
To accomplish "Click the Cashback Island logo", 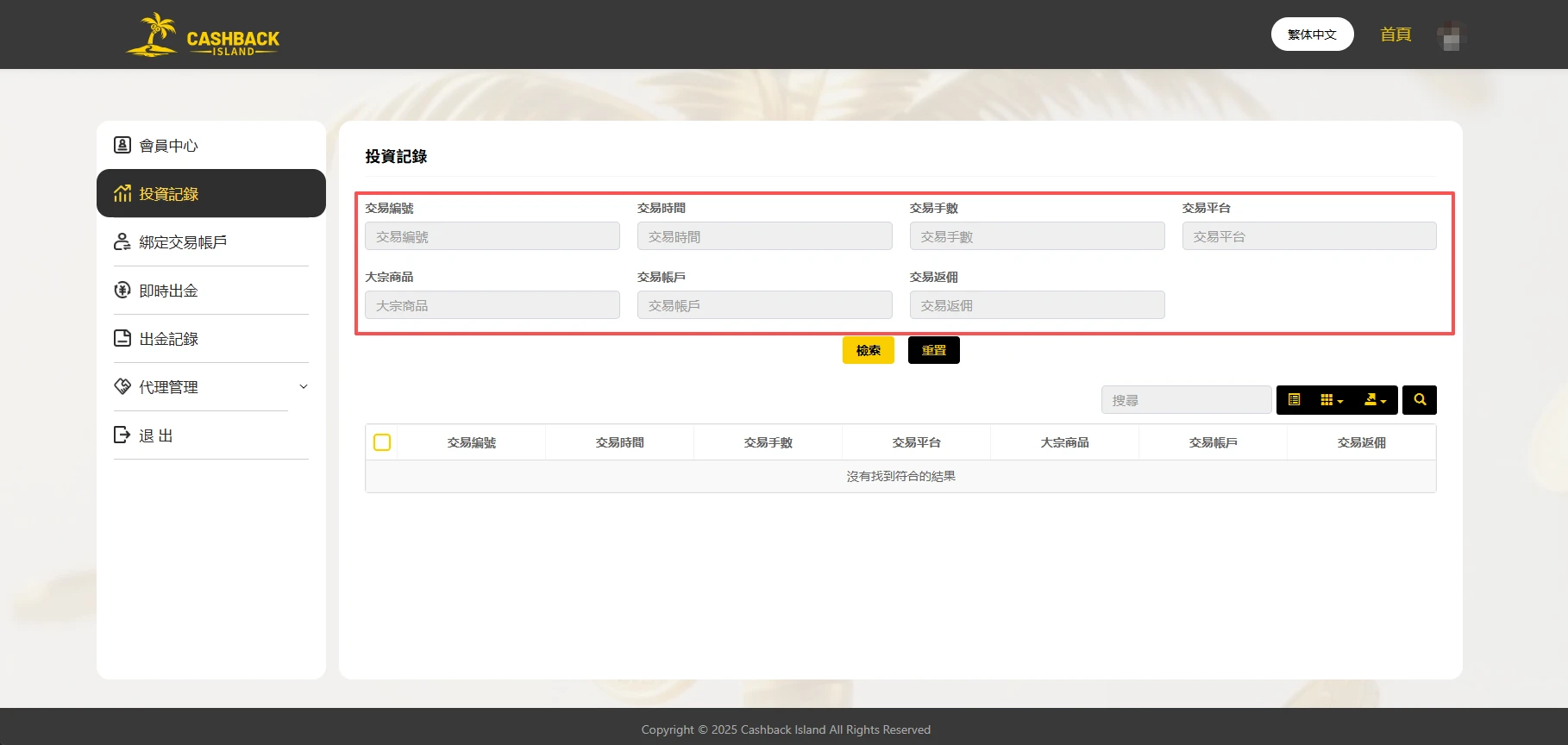I will [204, 35].
